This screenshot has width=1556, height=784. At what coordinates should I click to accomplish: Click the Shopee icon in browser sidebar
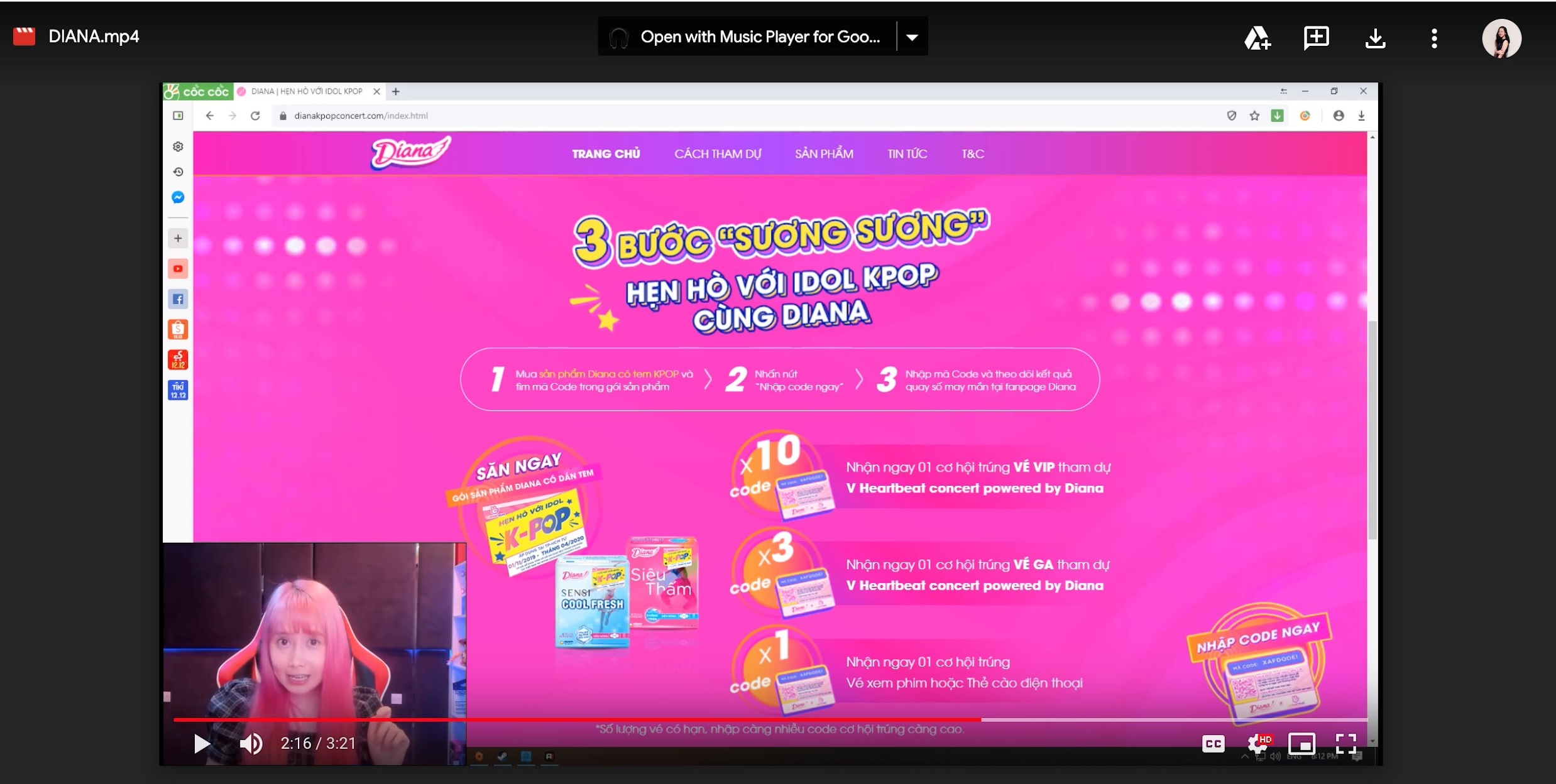tap(178, 329)
